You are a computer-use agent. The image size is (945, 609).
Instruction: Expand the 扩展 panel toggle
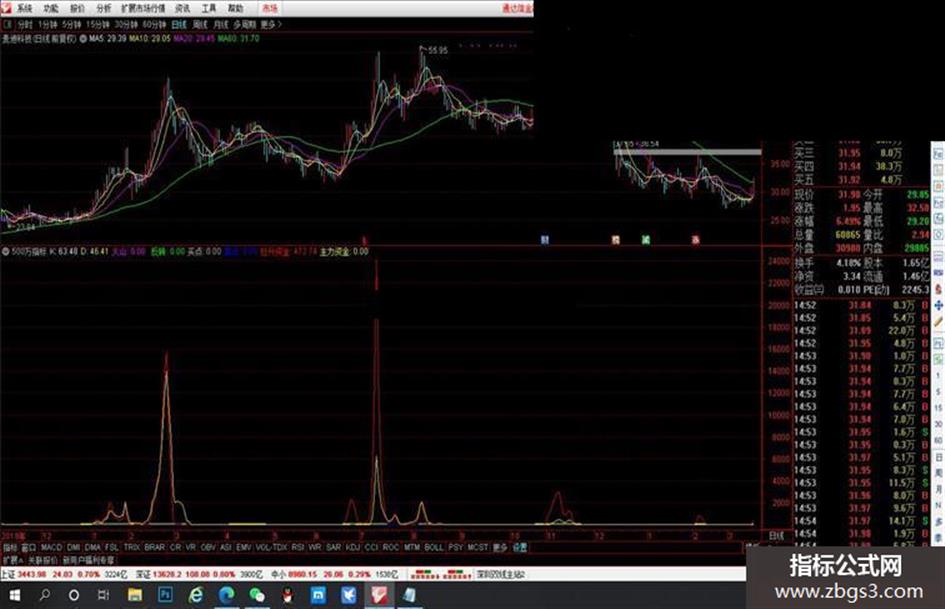(12, 560)
